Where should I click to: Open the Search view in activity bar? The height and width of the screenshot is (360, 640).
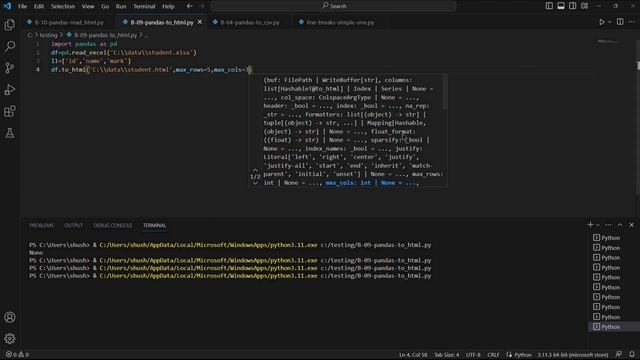tap(10, 46)
